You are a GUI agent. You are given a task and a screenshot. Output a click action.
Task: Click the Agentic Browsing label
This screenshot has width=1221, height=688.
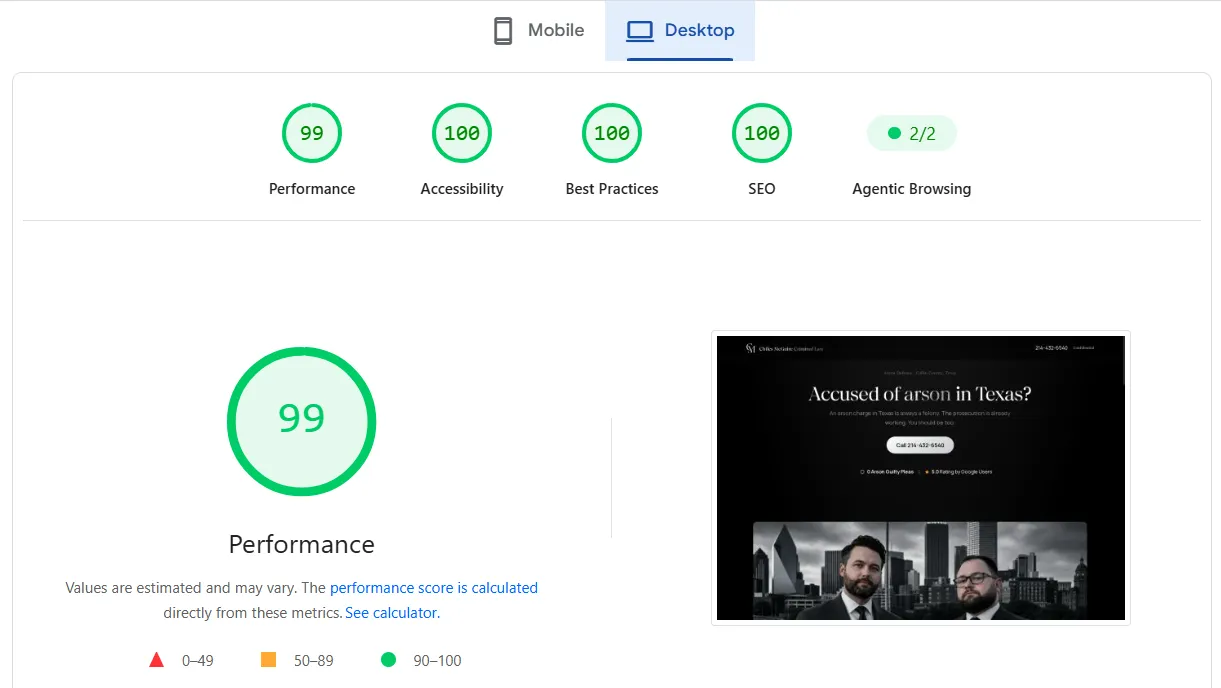point(912,189)
